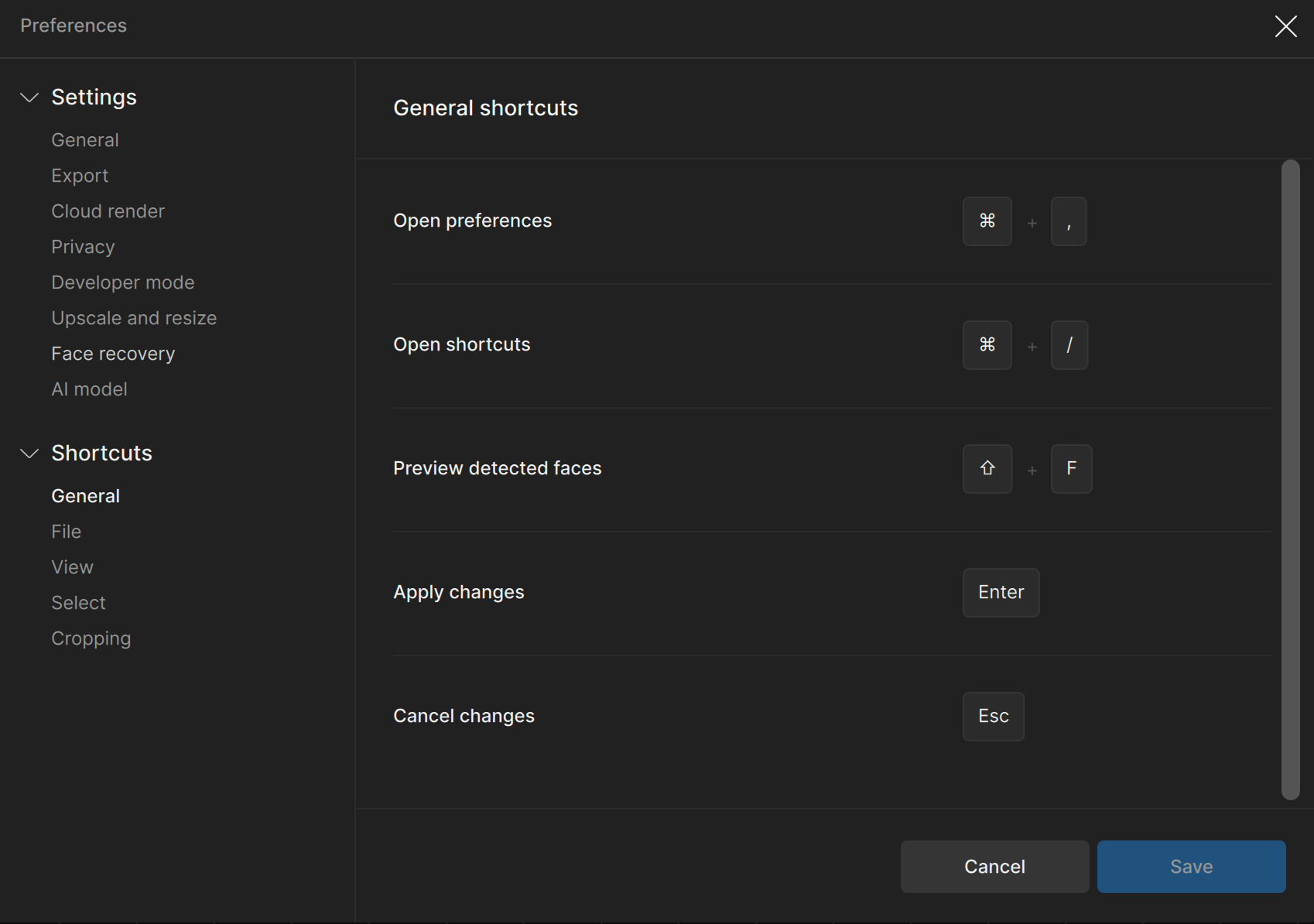1314x924 pixels.
Task: Go to Upscale and resize settings
Action: click(x=134, y=318)
